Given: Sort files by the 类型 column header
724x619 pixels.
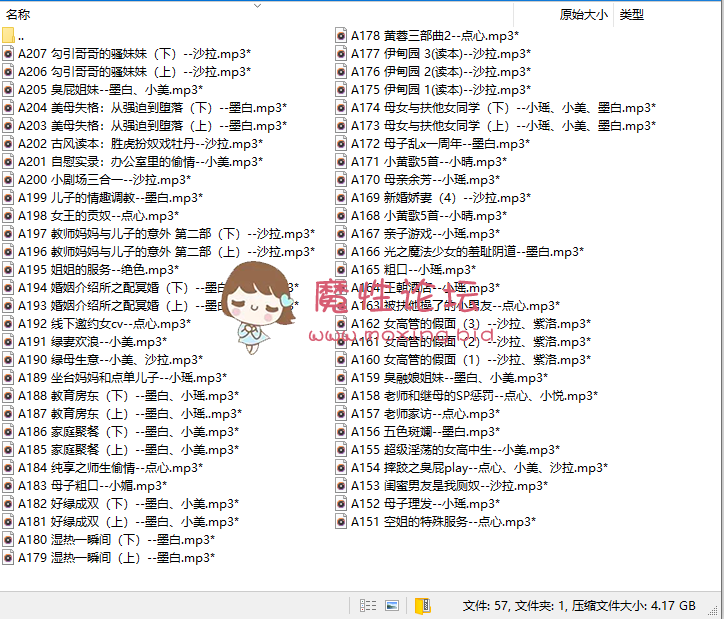Looking at the screenshot, I should (x=632, y=15).
